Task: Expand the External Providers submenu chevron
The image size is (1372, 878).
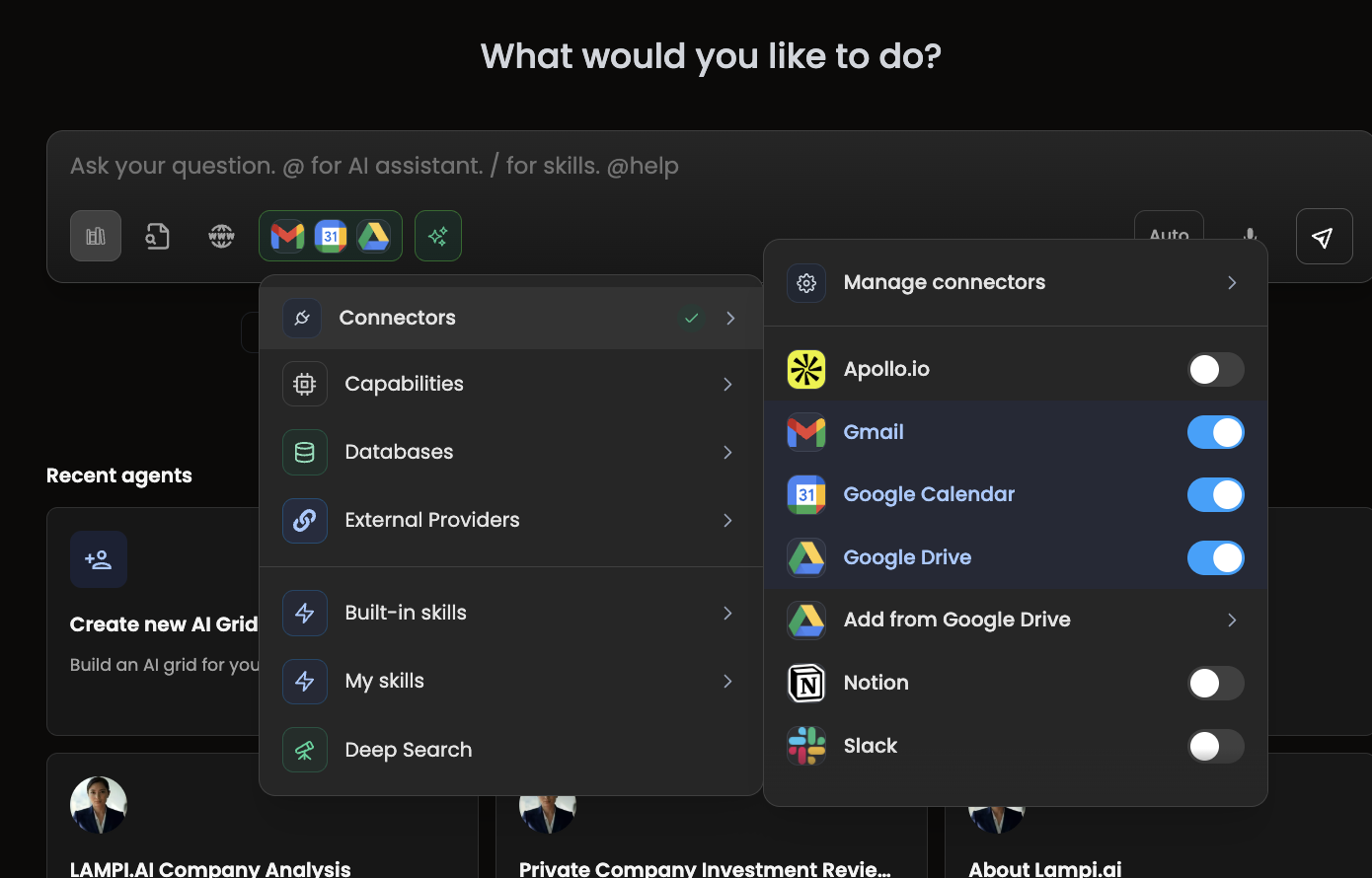Action: pyautogui.click(x=727, y=520)
